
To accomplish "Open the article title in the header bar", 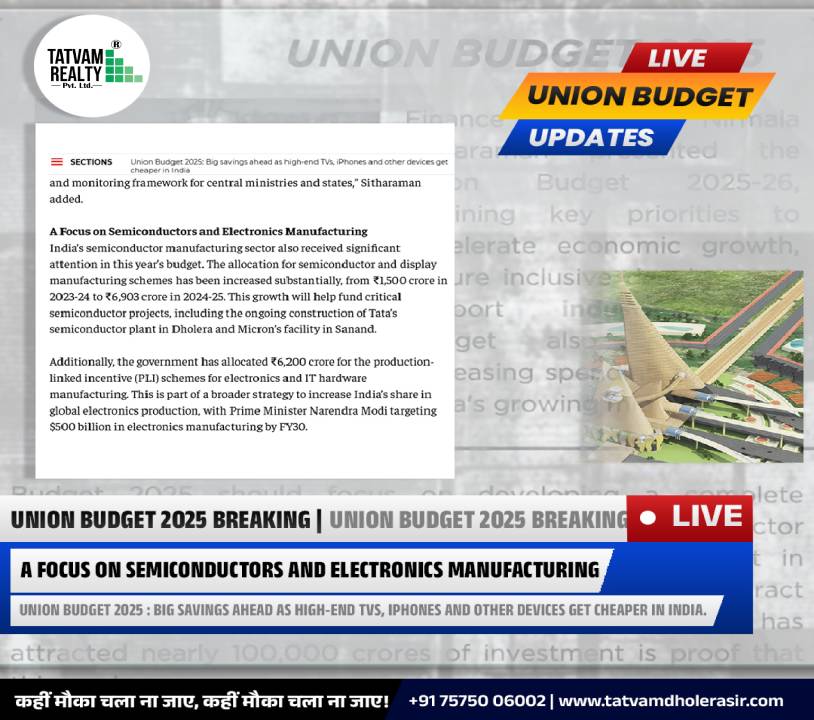I will click(288, 165).
